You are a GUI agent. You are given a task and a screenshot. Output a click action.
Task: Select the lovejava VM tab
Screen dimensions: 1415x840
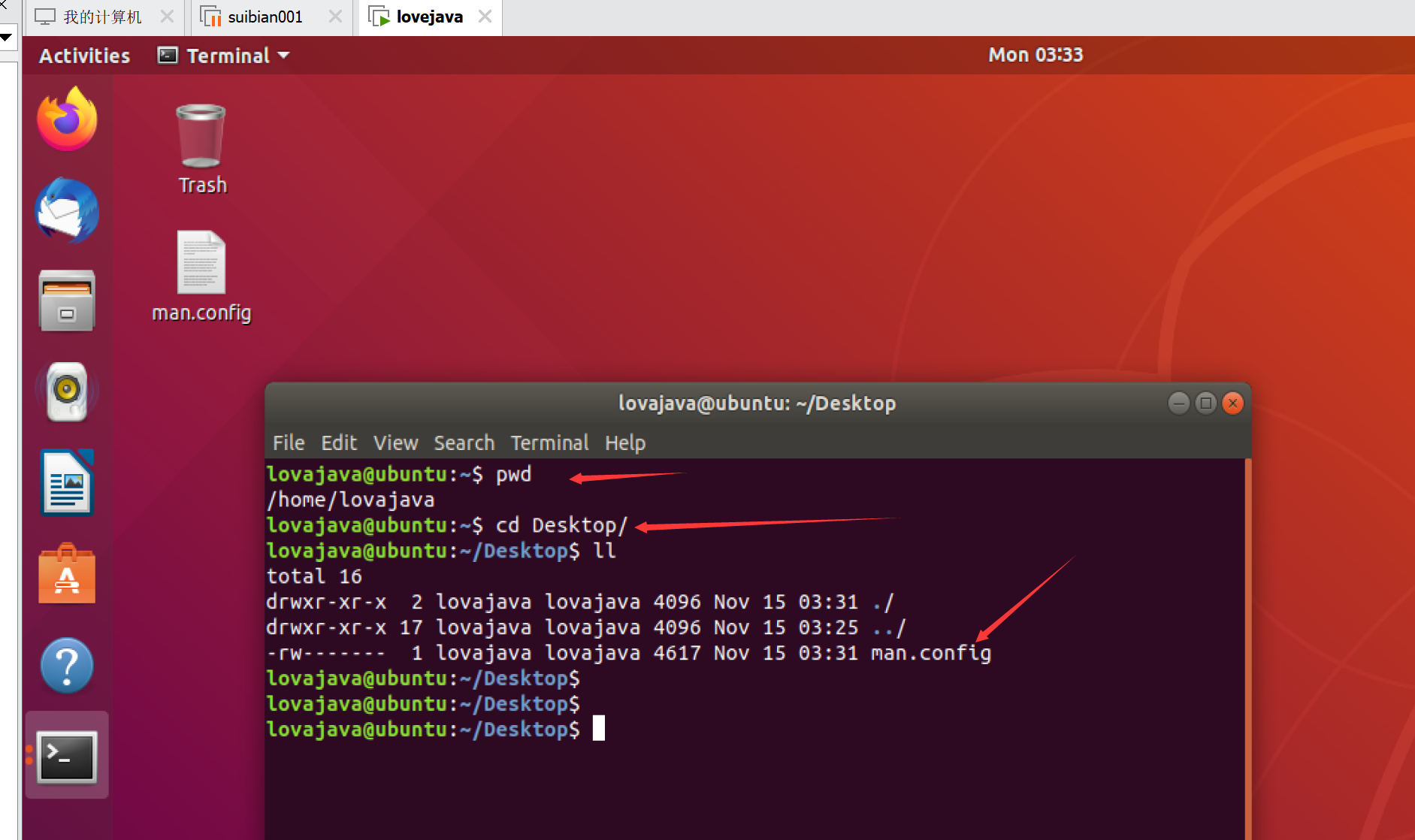[430, 17]
